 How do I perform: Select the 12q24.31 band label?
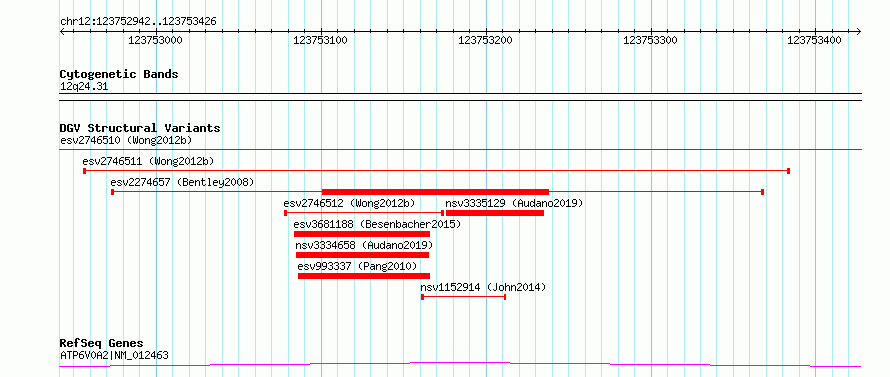pos(84,87)
